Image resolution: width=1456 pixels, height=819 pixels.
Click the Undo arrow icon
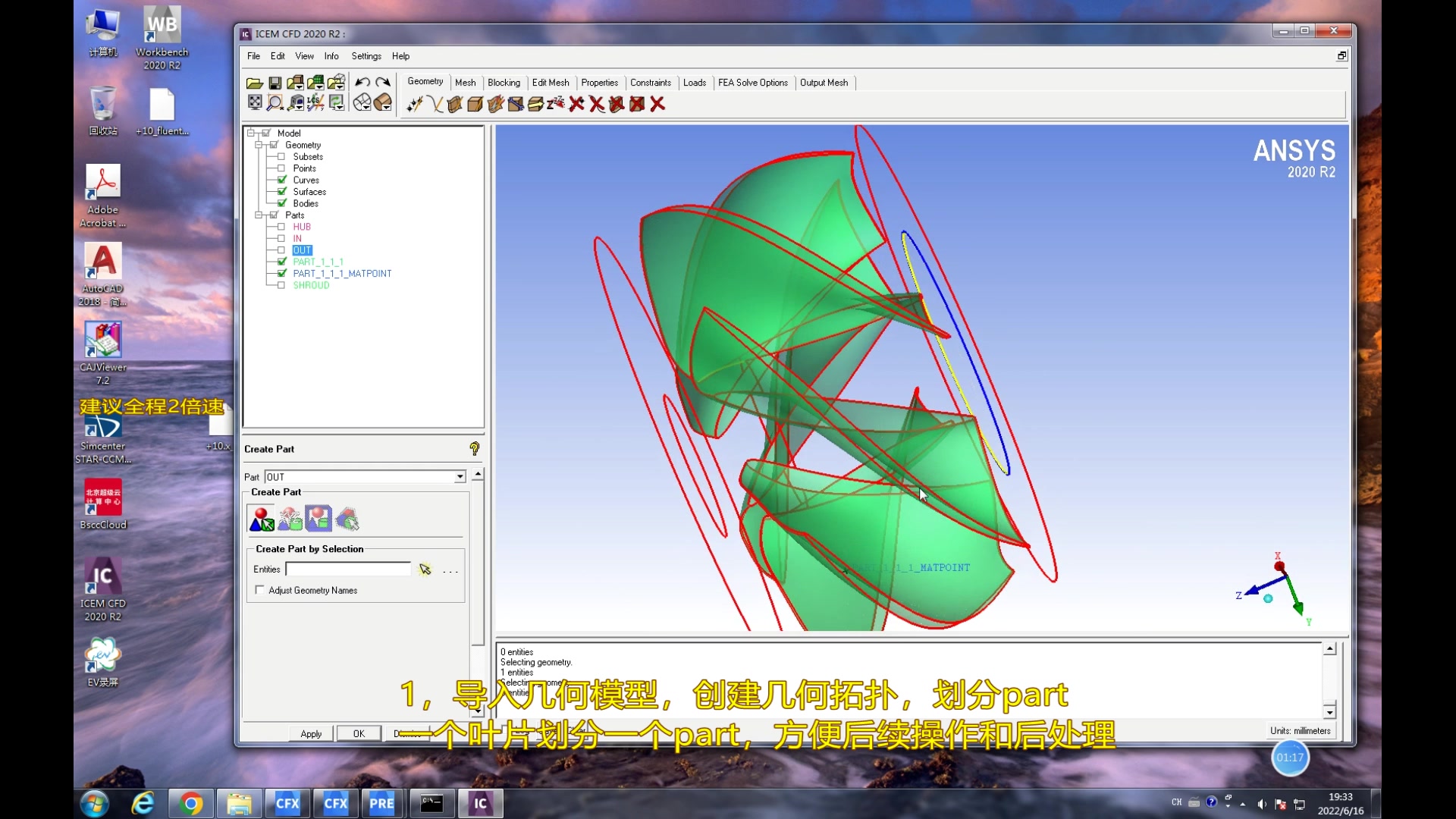[x=362, y=82]
